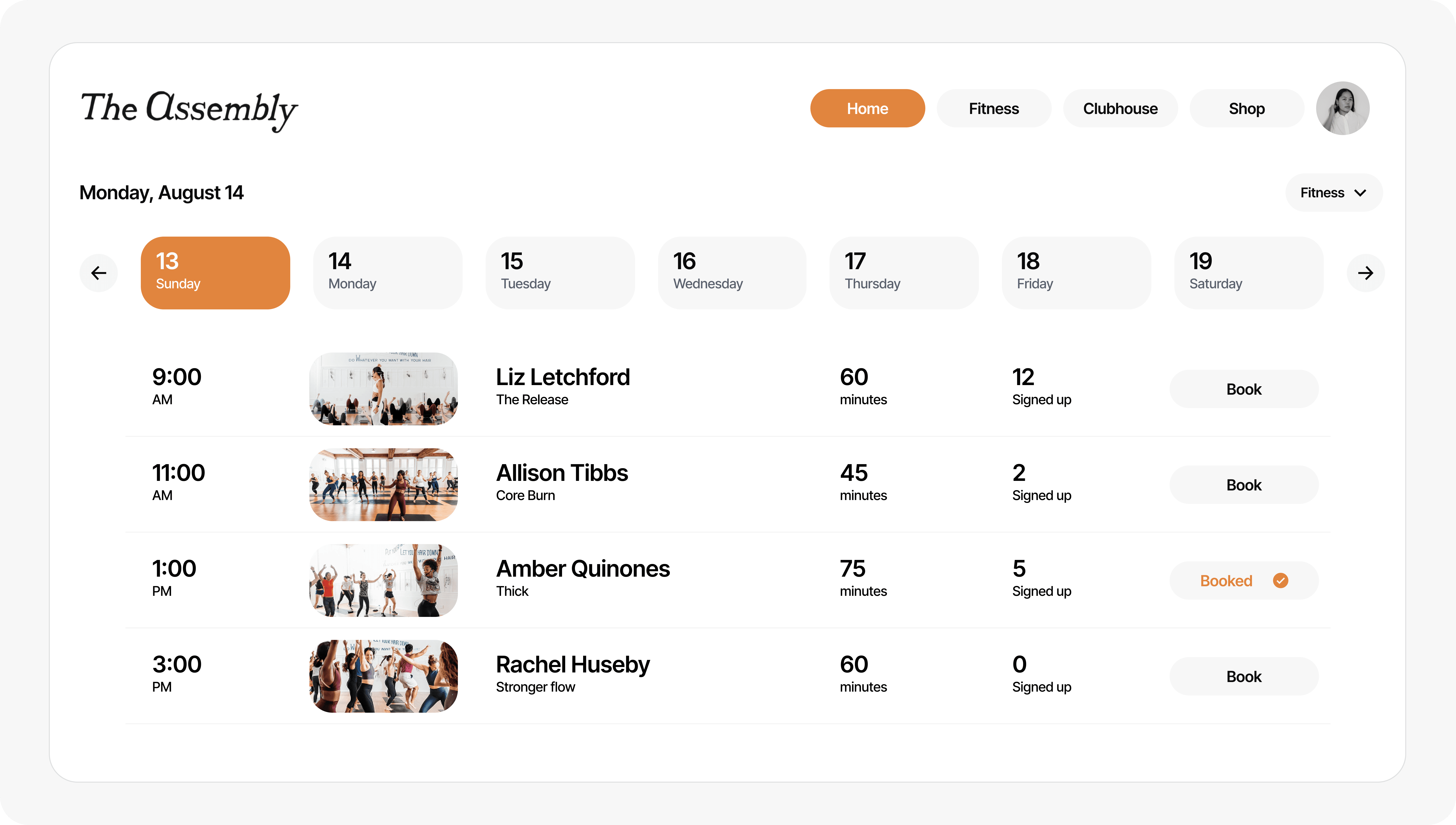Screen dimensions: 1456x825
Task: Book Allison Tibbs Core Burn class
Action: (x=1244, y=485)
